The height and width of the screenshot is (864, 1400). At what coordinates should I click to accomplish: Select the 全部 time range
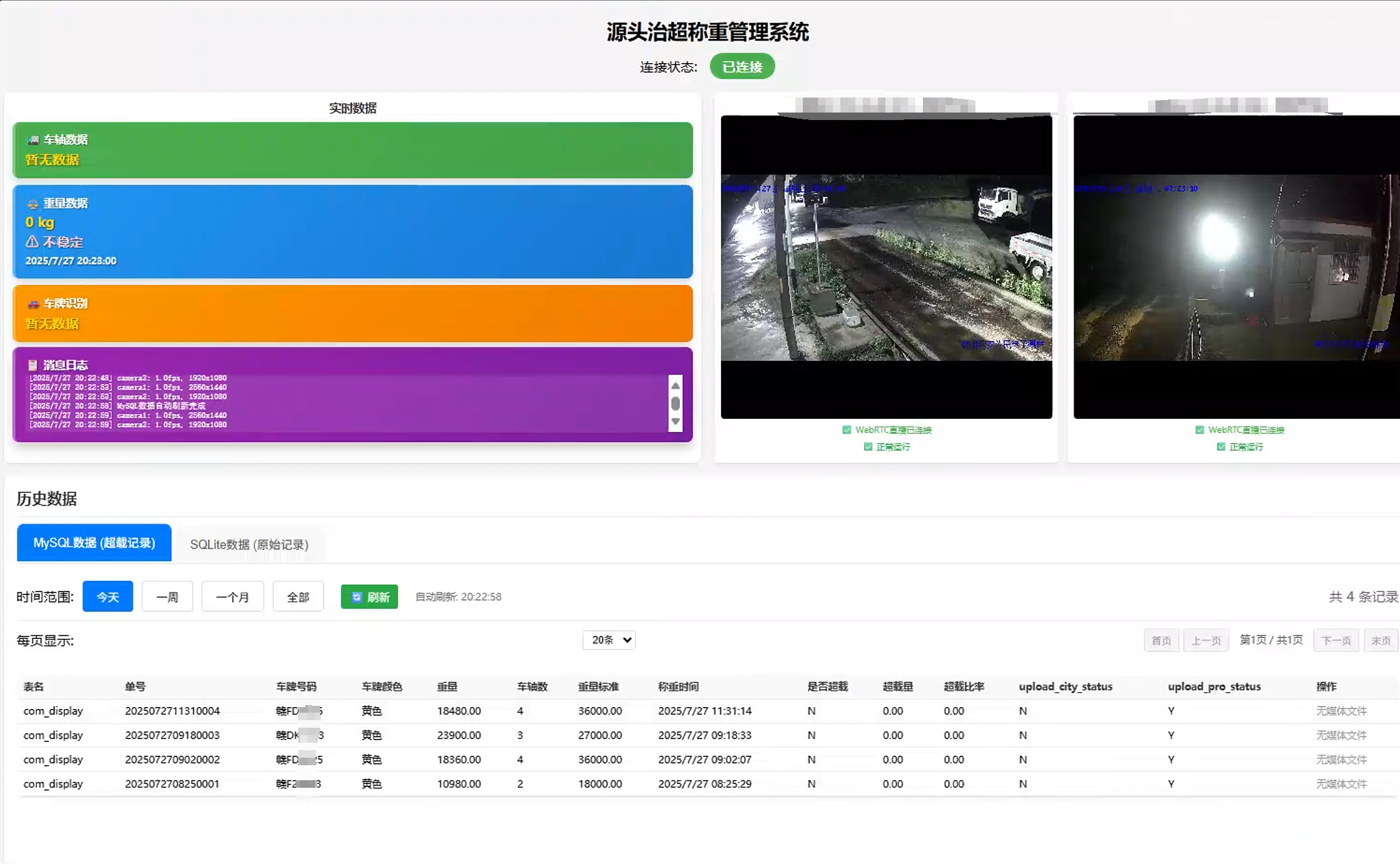pyautogui.click(x=298, y=597)
